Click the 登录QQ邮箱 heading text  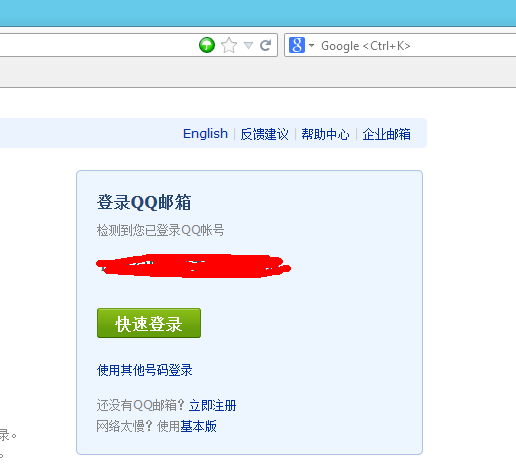coord(144,202)
